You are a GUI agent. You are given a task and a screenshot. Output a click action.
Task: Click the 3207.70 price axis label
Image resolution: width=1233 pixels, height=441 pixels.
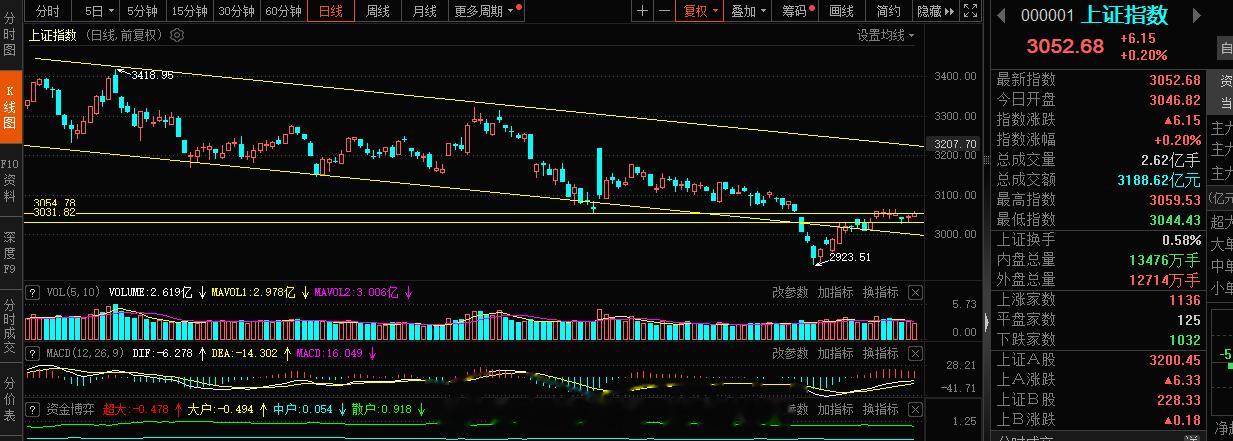click(x=954, y=144)
